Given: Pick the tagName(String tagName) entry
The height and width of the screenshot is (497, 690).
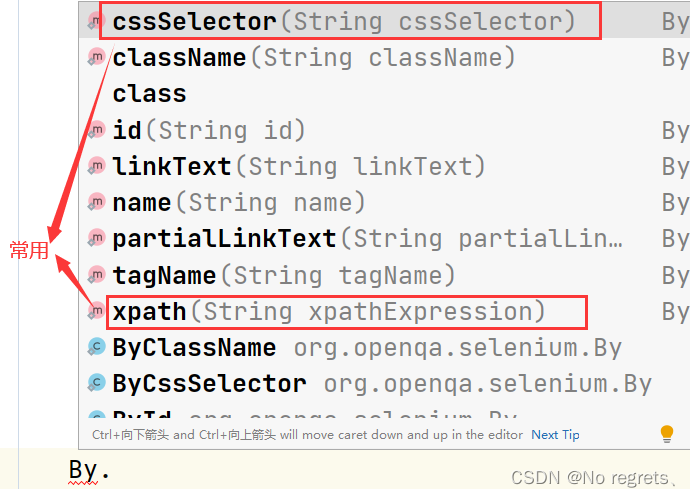Looking at the screenshot, I should (x=384, y=275).
